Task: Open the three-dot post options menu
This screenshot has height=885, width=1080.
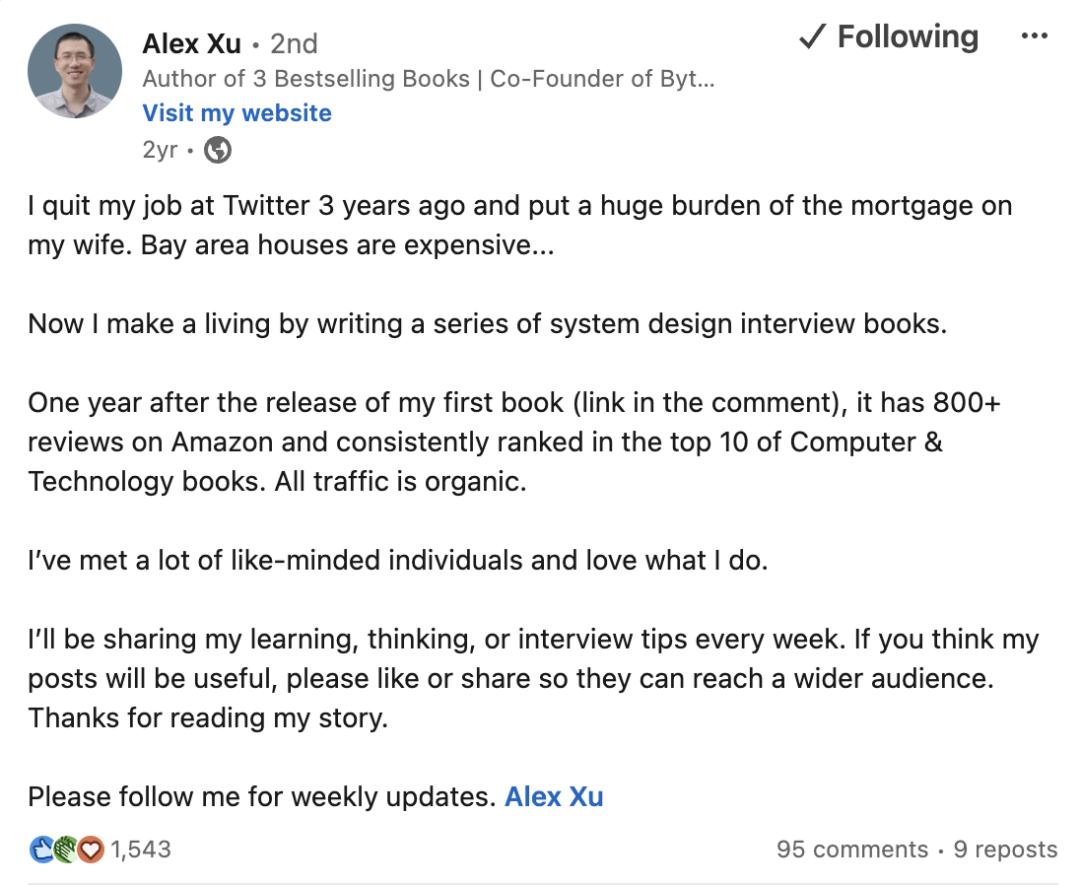Action: tap(1034, 36)
